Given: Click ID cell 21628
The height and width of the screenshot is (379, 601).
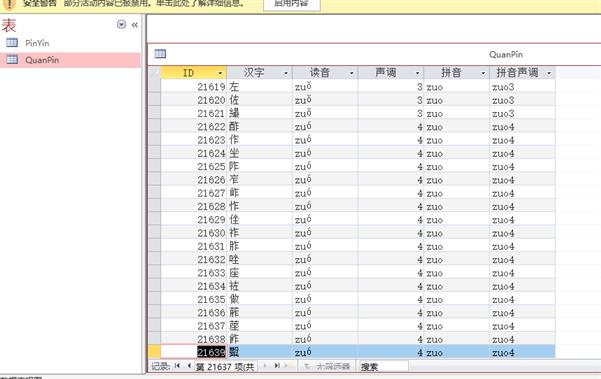Looking at the screenshot, I should tap(194, 206).
